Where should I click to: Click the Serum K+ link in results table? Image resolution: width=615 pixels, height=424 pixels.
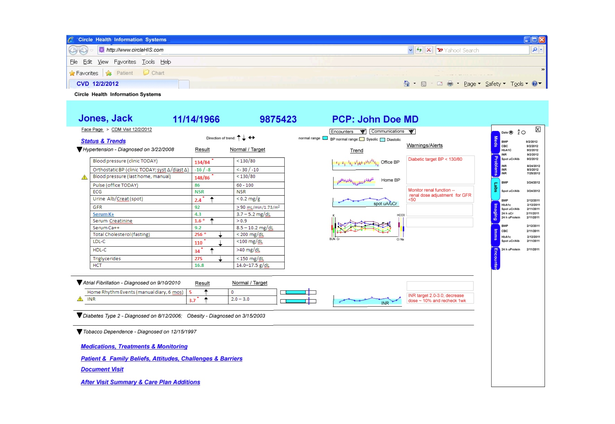[x=103, y=214]
